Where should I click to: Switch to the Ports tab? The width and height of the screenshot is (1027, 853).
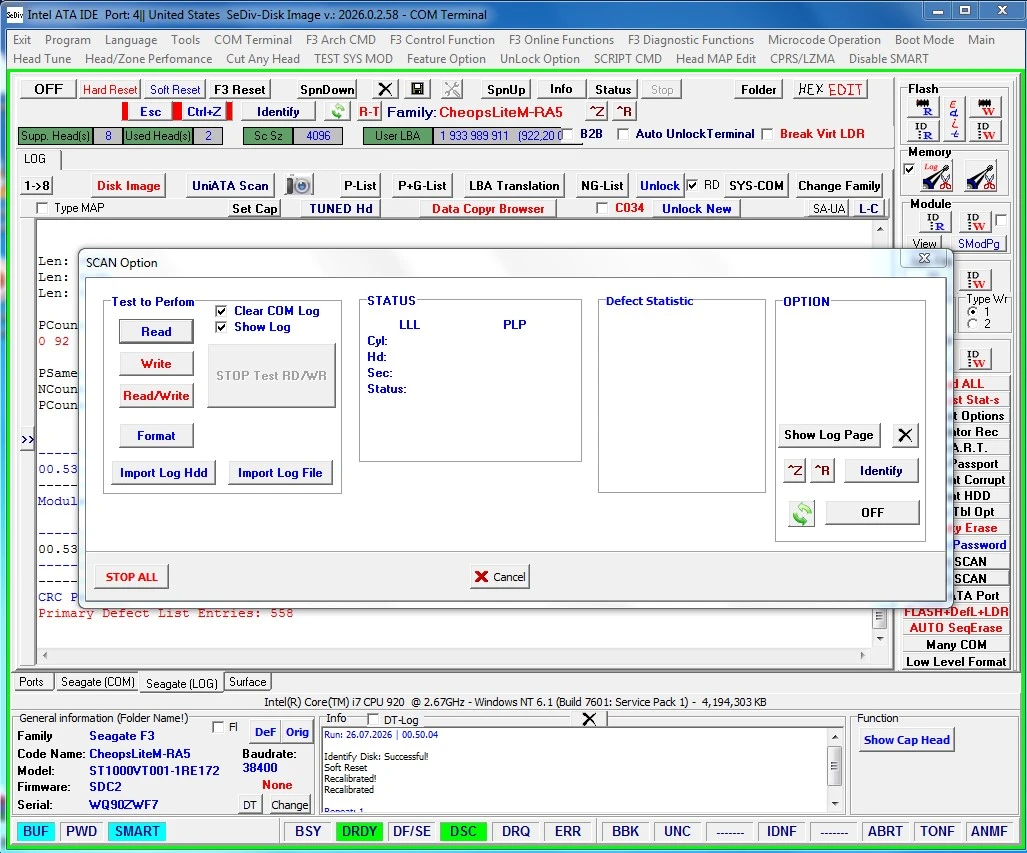click(31, 682)
